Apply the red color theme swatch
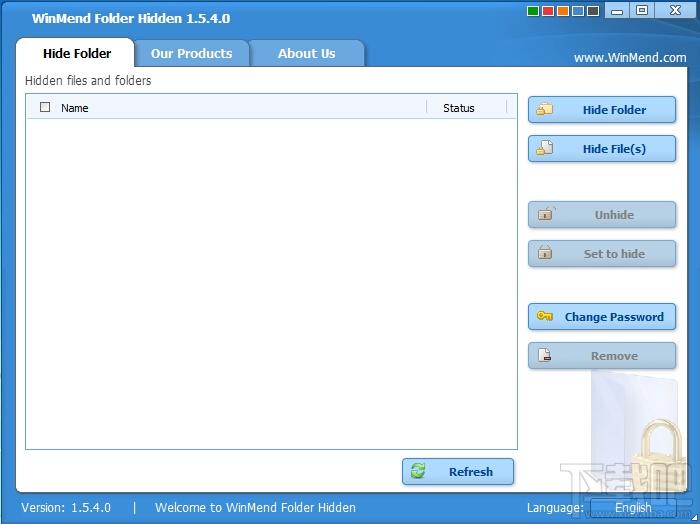Screen dimensions: 700x524 coord(548,11)
